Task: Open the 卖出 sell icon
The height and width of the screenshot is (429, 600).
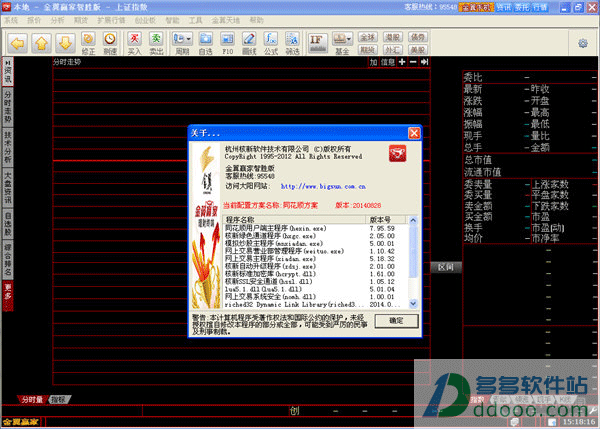Action: (x=156, y=43)
